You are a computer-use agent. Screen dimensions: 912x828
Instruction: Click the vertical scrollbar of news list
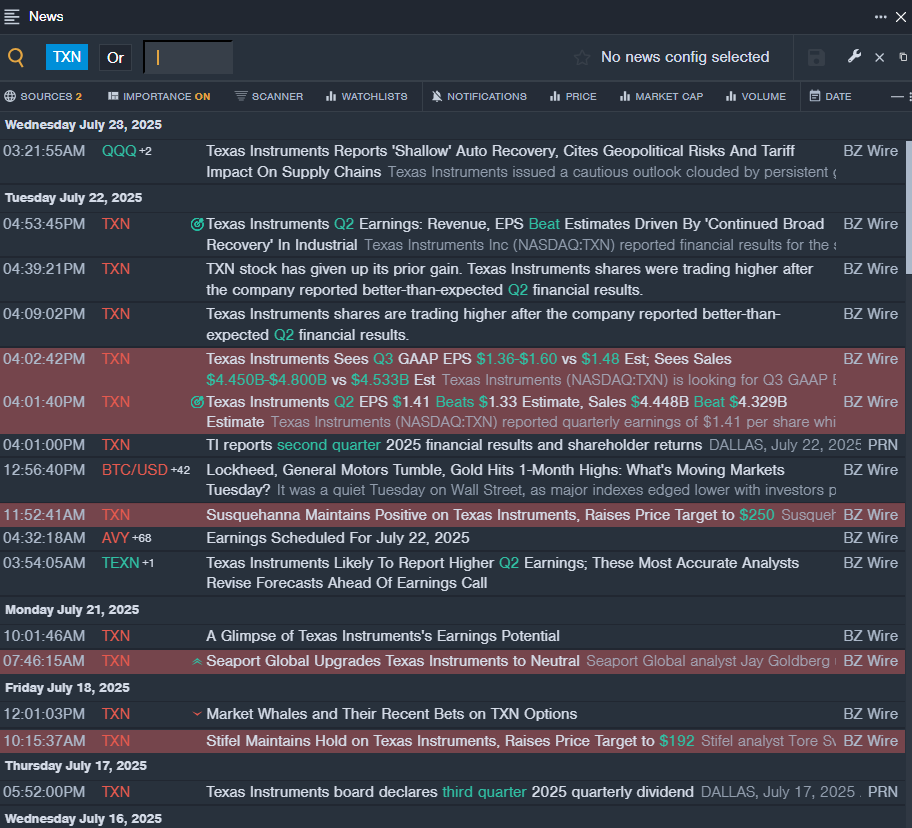point(909,209)
